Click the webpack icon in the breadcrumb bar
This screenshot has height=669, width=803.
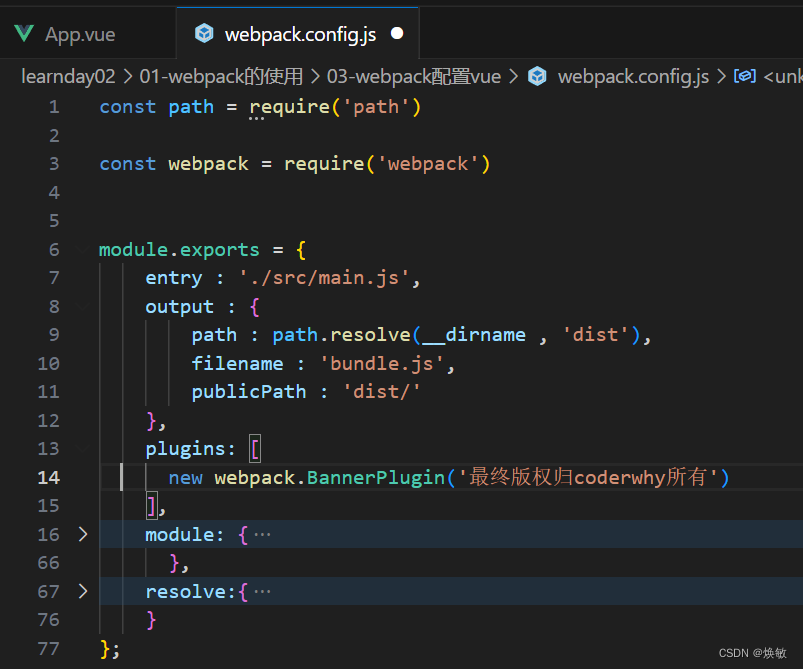click(537, 76)
